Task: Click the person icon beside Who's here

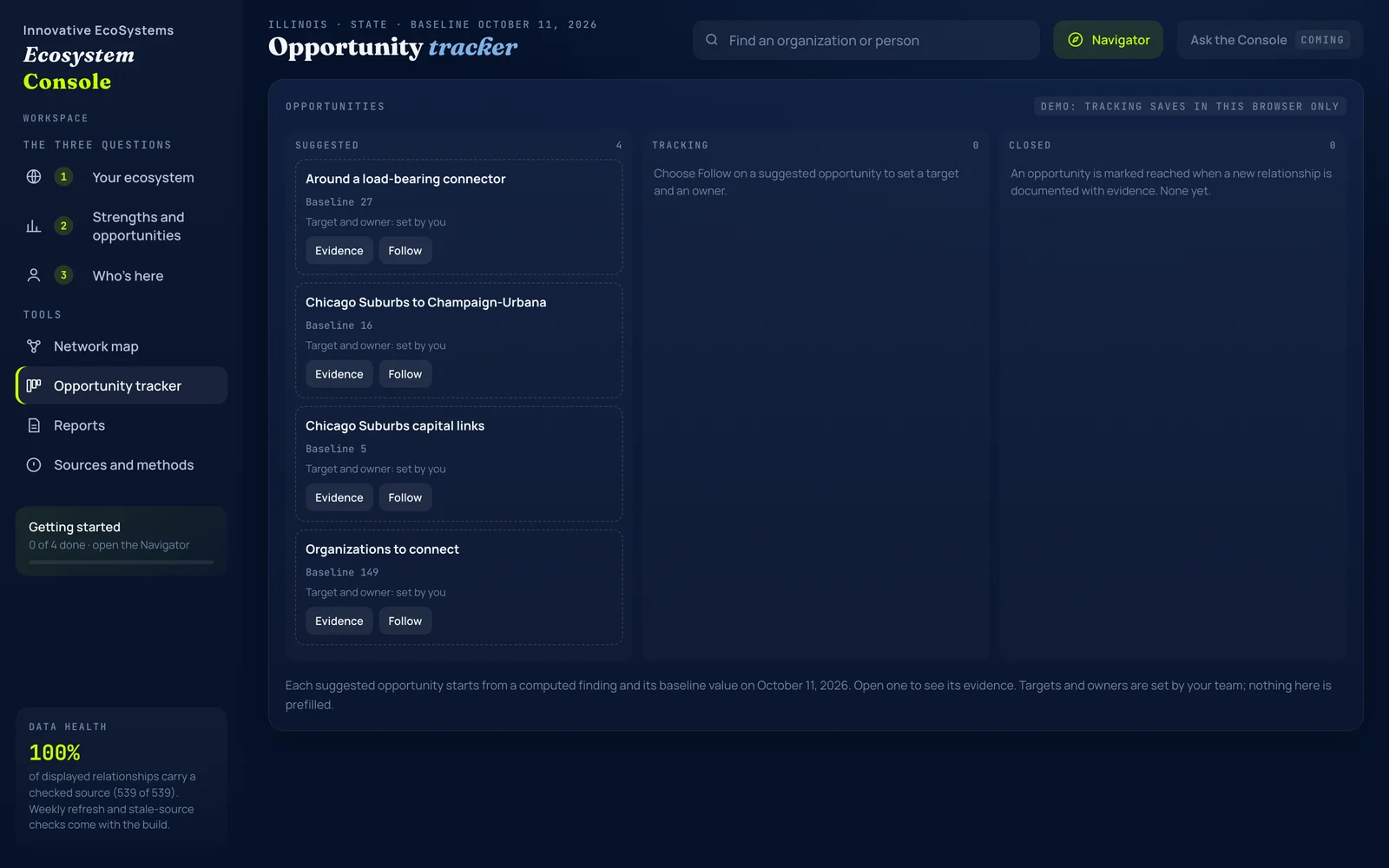Action: [34, 275]
